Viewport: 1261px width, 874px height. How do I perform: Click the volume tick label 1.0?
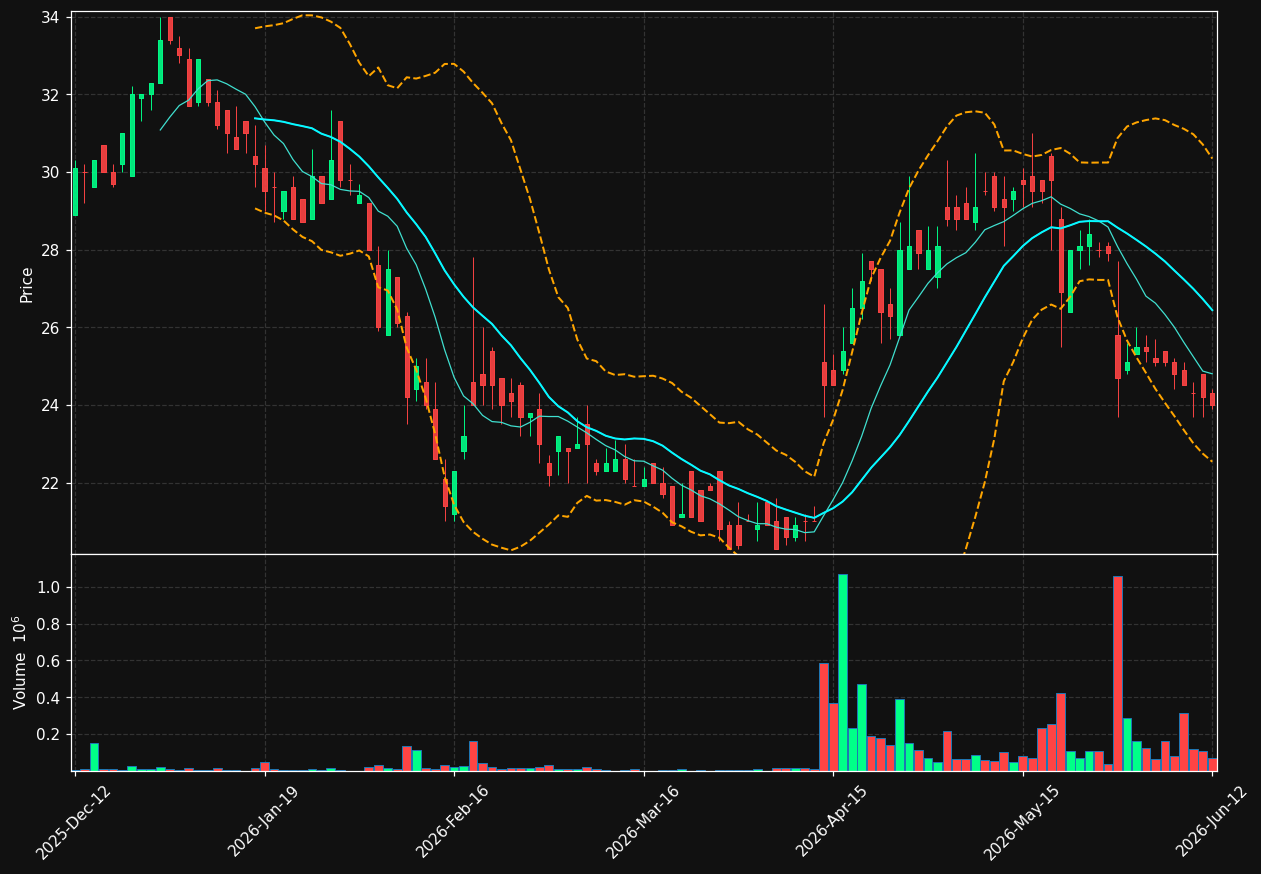(50, 588)
